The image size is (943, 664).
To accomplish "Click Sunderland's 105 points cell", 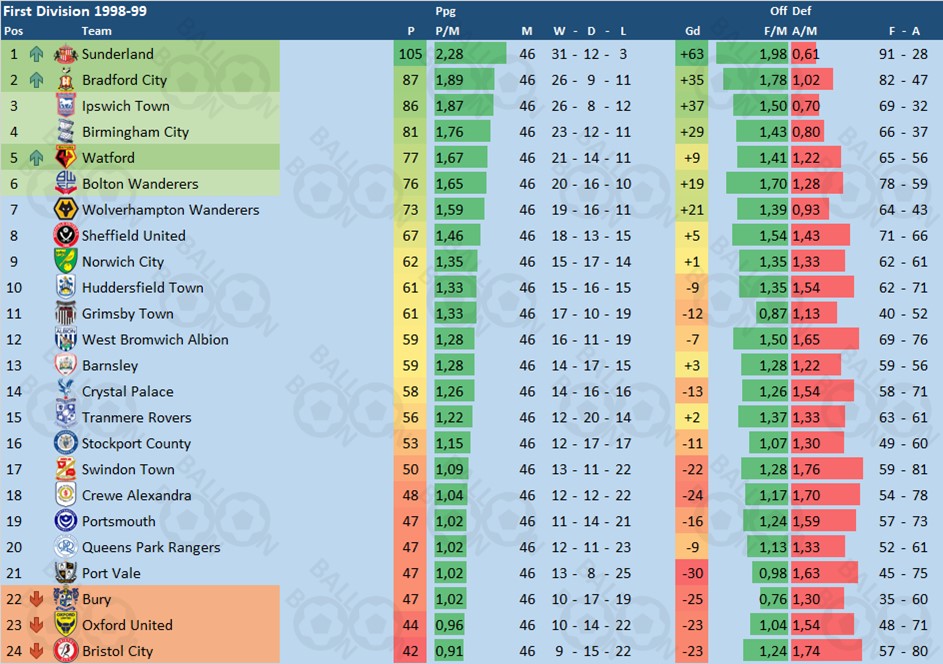I will click(x=410, y=54).
